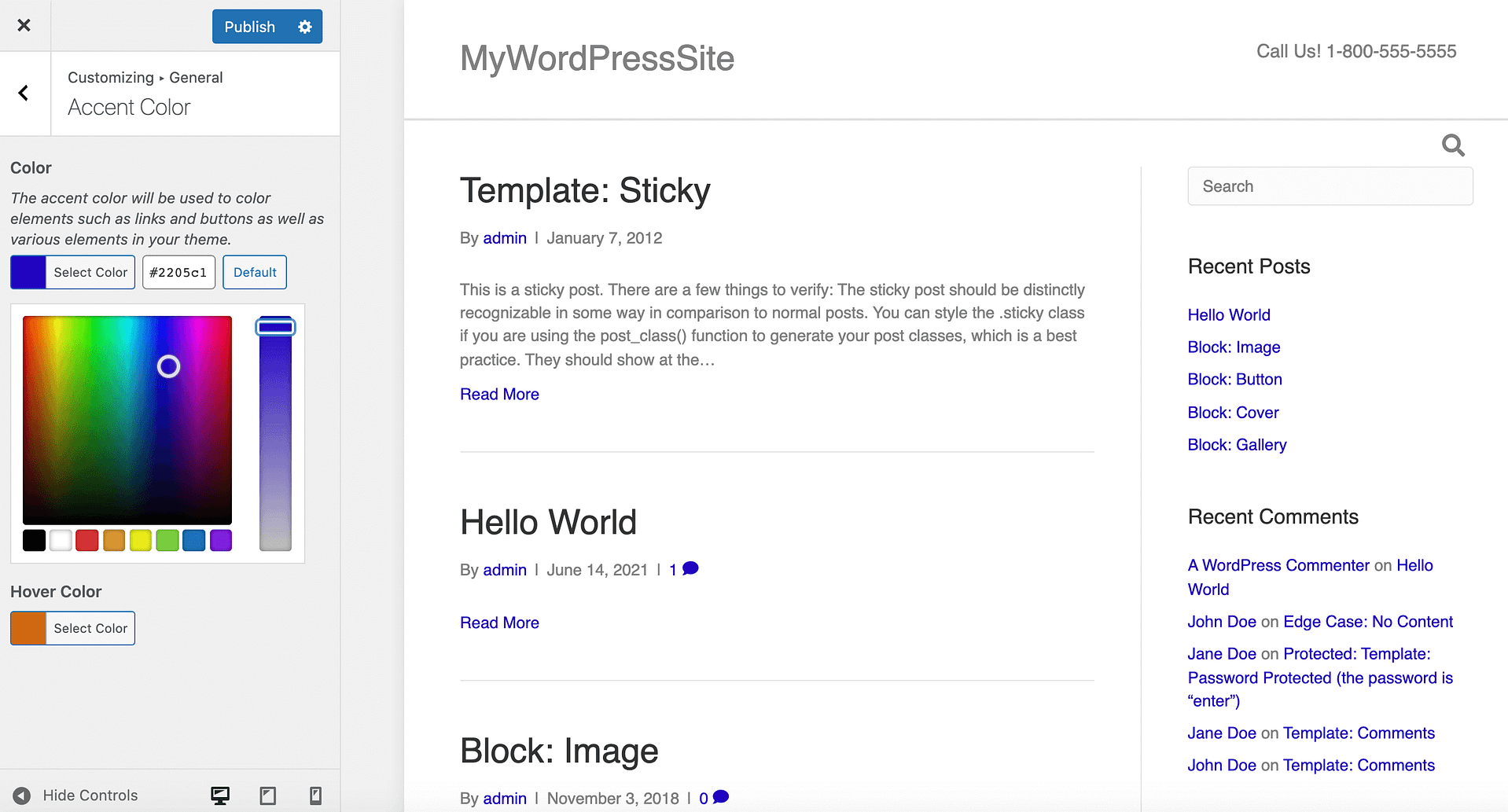Click the Hide Controls collapse arrow icon
The height and width of the screenshot is (812, 1508).
tap(22, 795)
